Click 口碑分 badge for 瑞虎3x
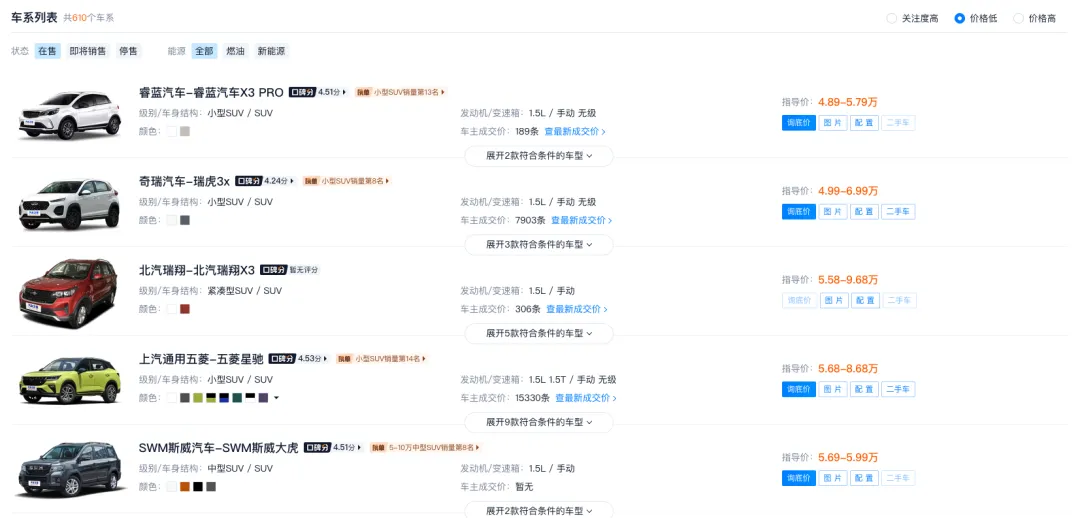Viewport: 1080px width, 518px height. point(249,181)
